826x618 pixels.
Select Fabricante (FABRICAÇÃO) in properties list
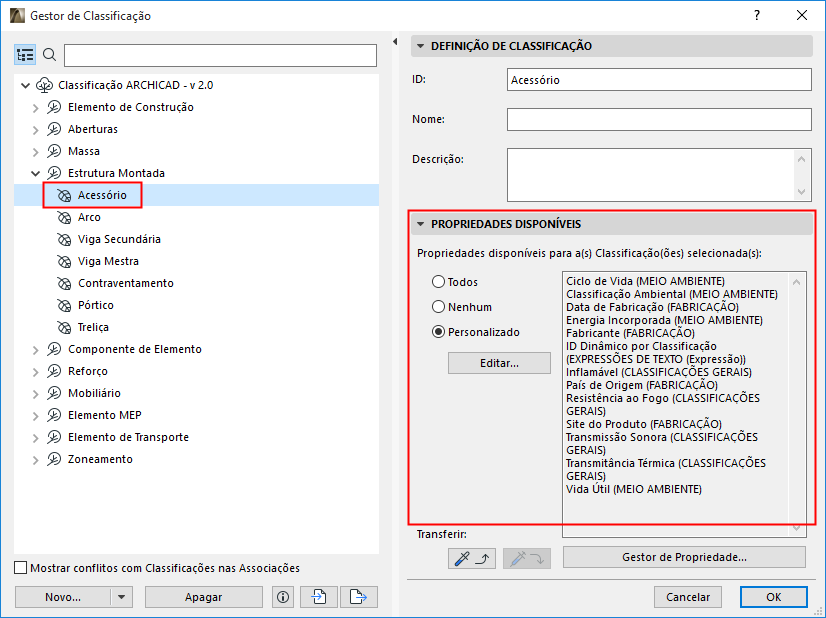[630, 333]
